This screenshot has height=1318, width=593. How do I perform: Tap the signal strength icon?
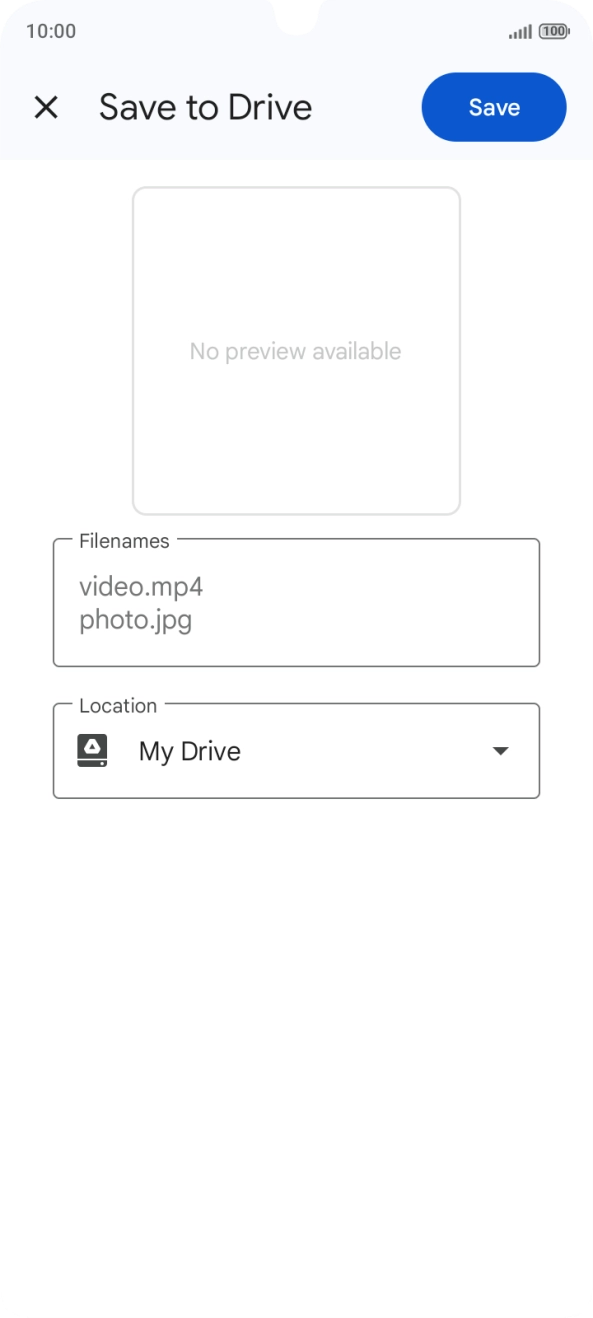(520, 33)
